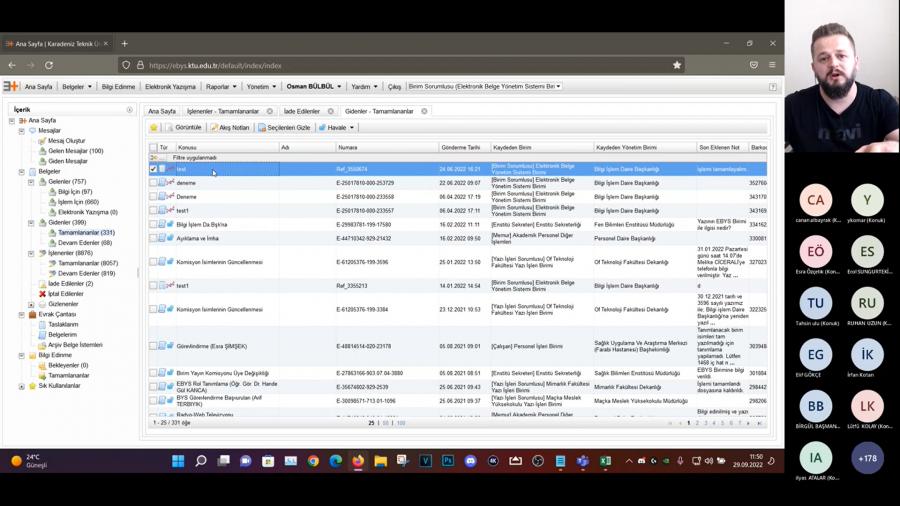Image resolution: width=900 pixels, height=506 pixels.
Task: Go to last page of grid
Action: (x=759, y=423)
